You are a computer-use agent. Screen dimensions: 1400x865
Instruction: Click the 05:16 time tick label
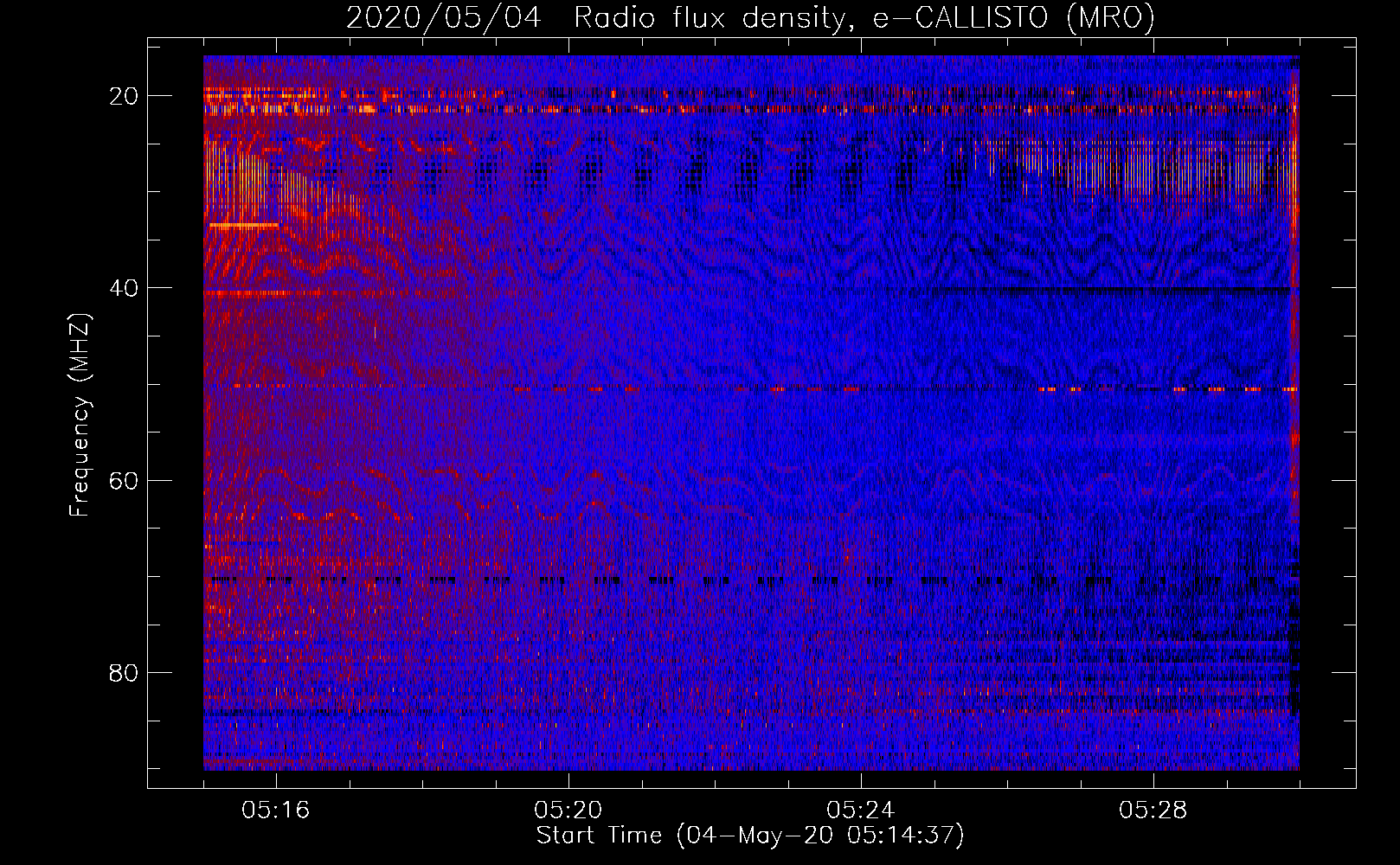pos(276,811)
